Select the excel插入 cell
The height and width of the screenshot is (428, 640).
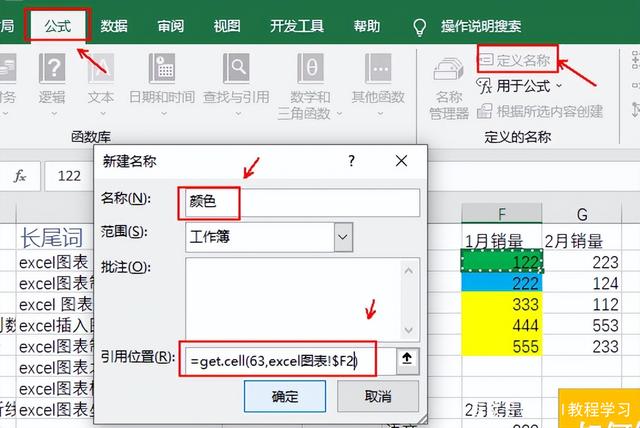pos(56,325)
